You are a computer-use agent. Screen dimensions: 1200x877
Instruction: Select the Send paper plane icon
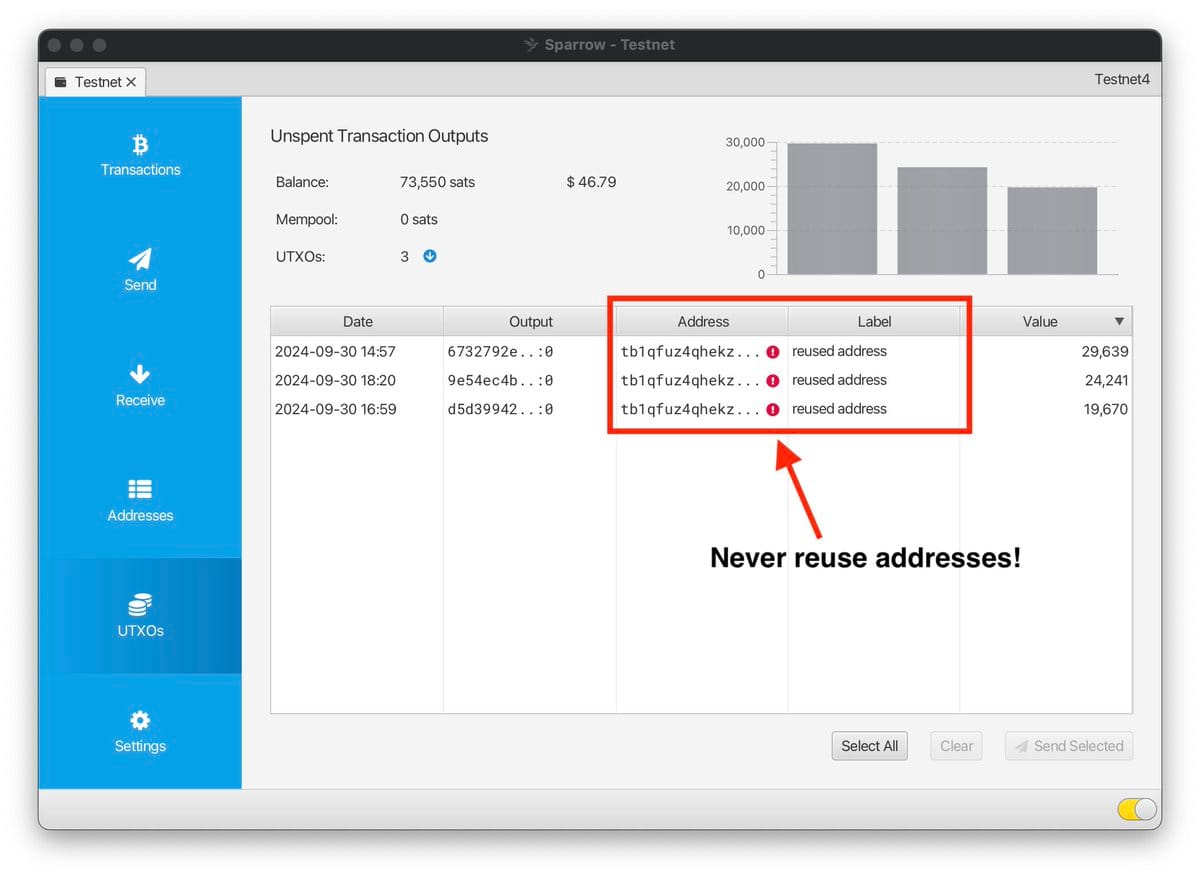pos(140,257)
